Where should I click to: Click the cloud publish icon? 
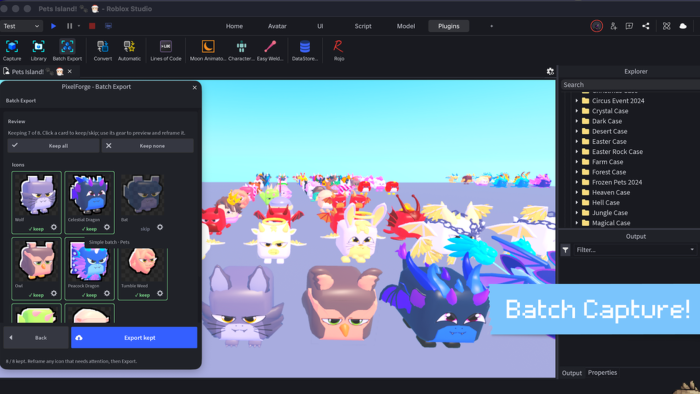[683, 26]
